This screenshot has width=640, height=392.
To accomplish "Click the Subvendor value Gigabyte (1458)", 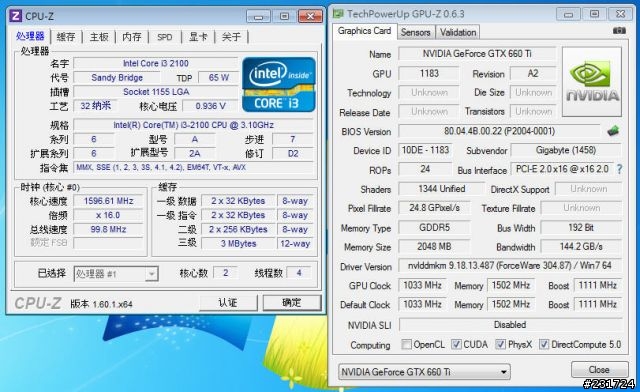I will (566, 150).
